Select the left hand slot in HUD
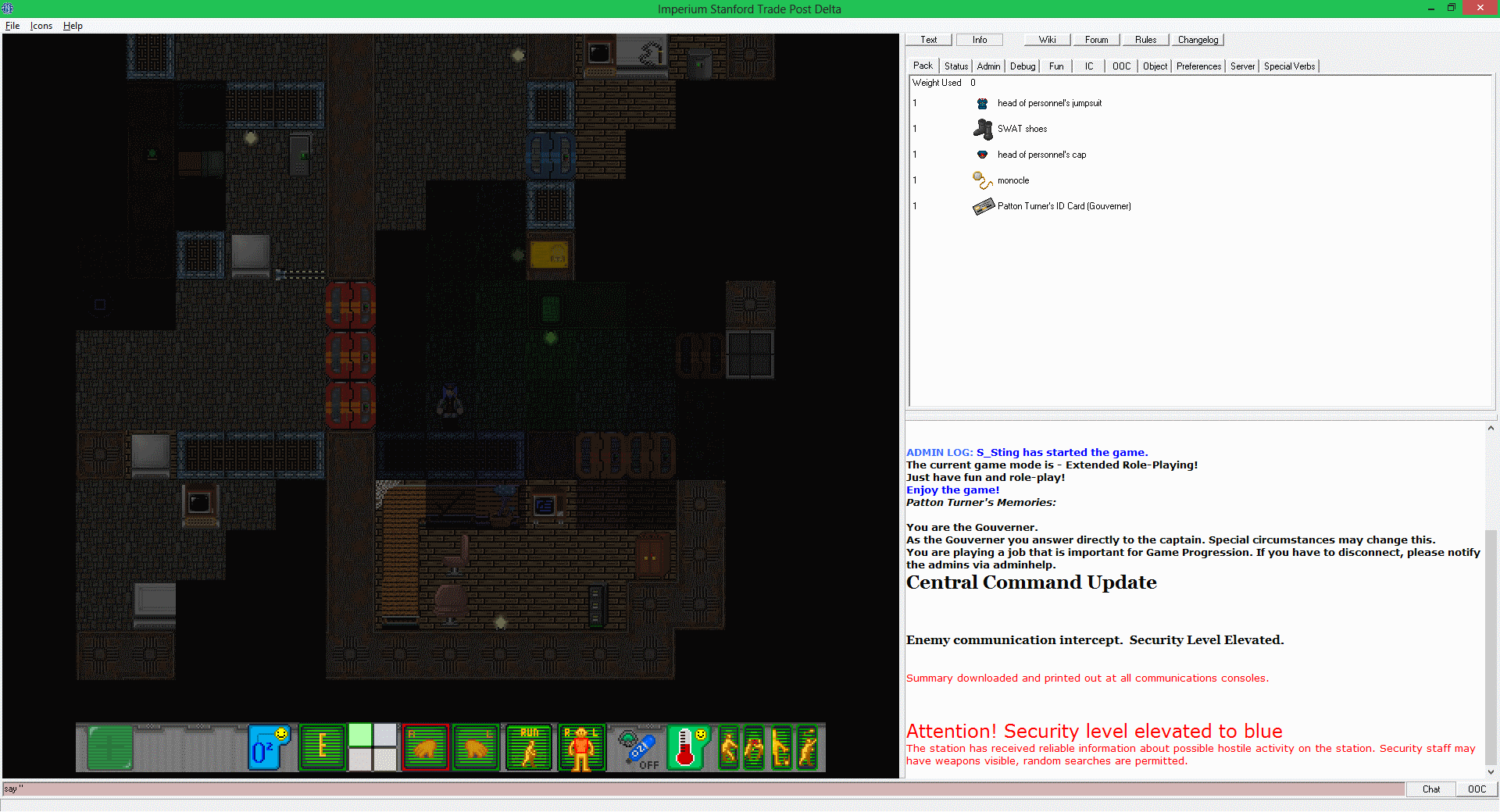 click(x=476, y=748)
